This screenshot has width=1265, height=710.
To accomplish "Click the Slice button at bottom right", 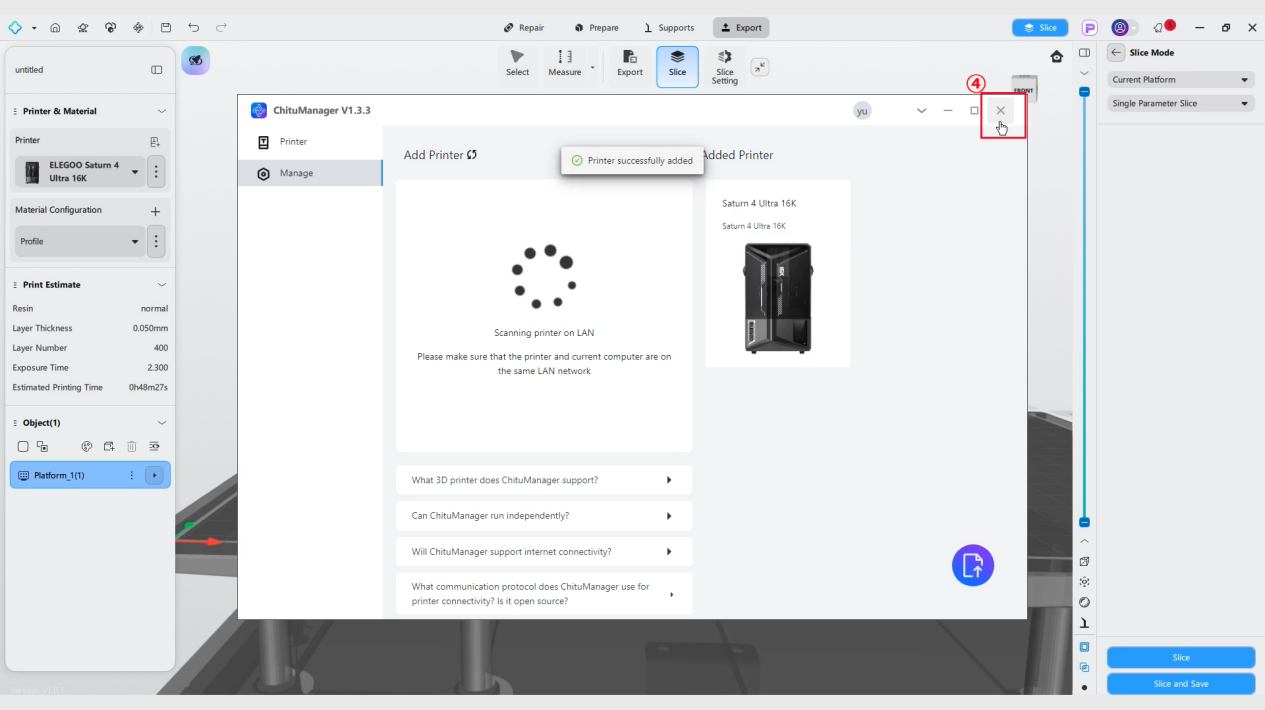I will (x=1180, y=657).
